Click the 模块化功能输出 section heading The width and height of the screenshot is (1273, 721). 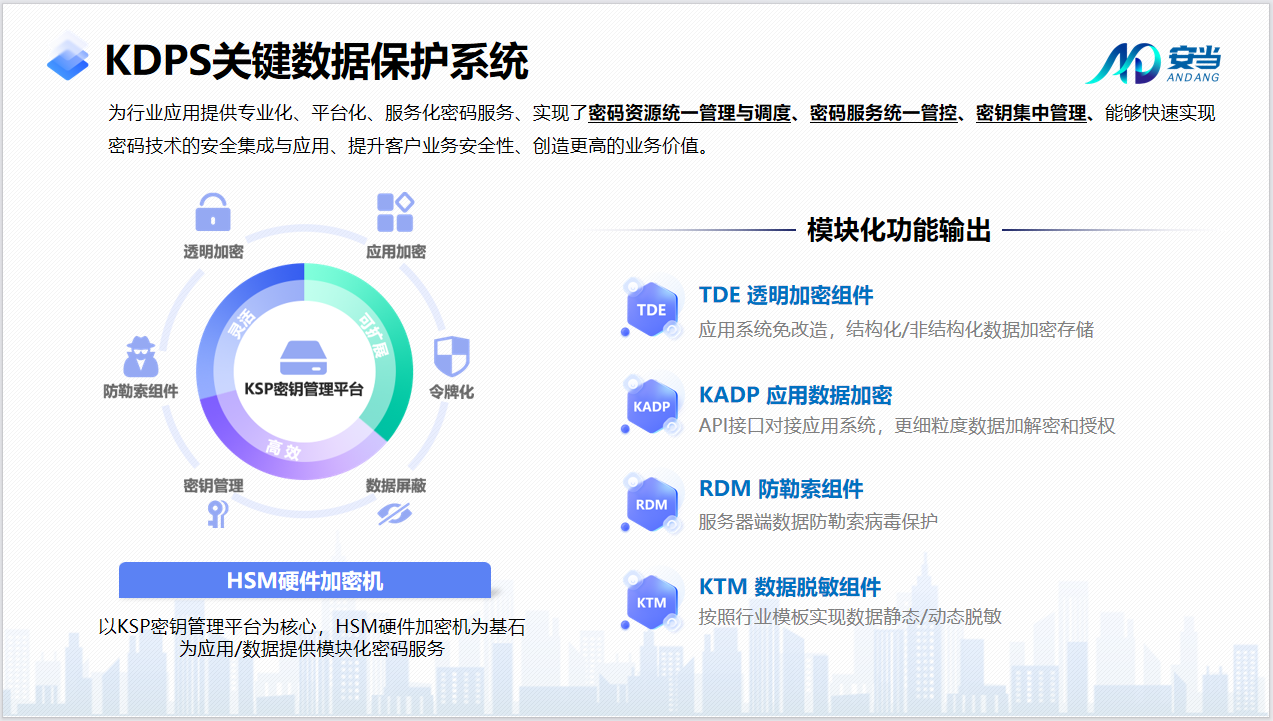pos(899,230)
